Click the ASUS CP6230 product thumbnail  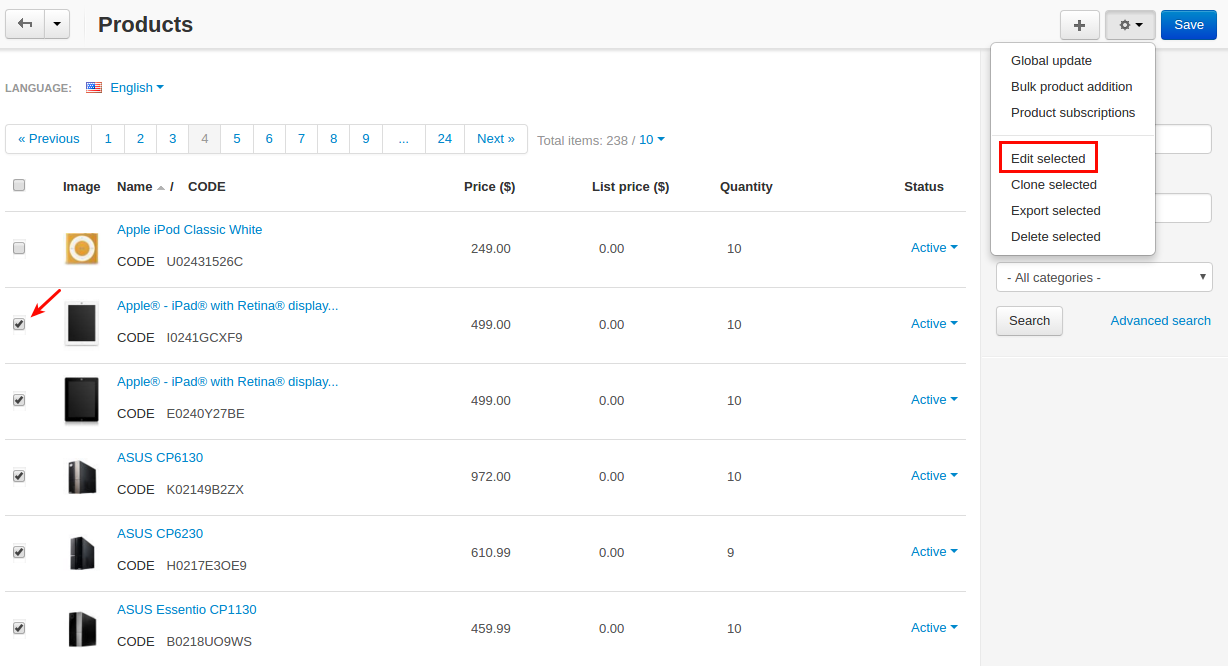pos(82,553)
